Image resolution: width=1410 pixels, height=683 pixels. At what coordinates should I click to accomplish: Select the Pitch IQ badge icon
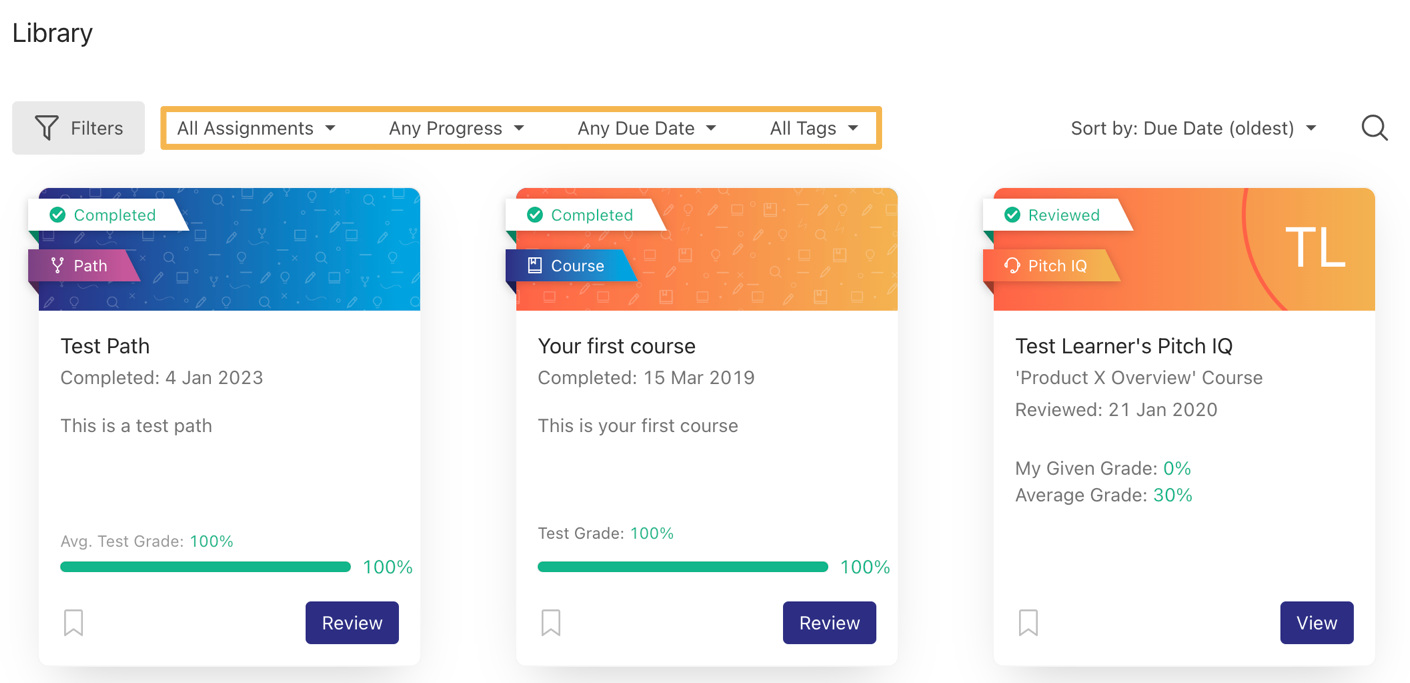click(1013, 265)
